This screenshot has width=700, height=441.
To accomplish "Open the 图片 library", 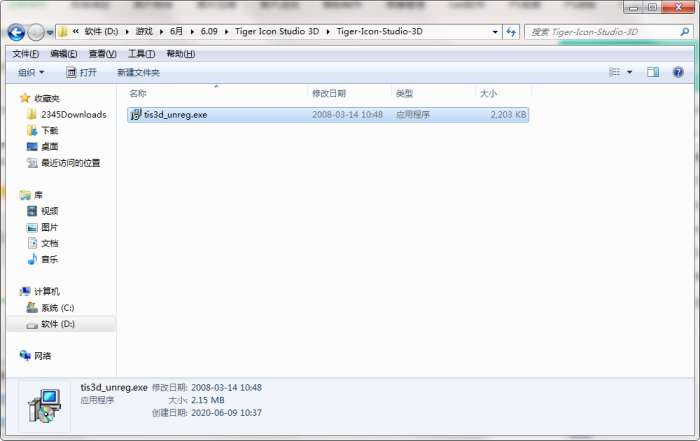I will tap(50, 227).
